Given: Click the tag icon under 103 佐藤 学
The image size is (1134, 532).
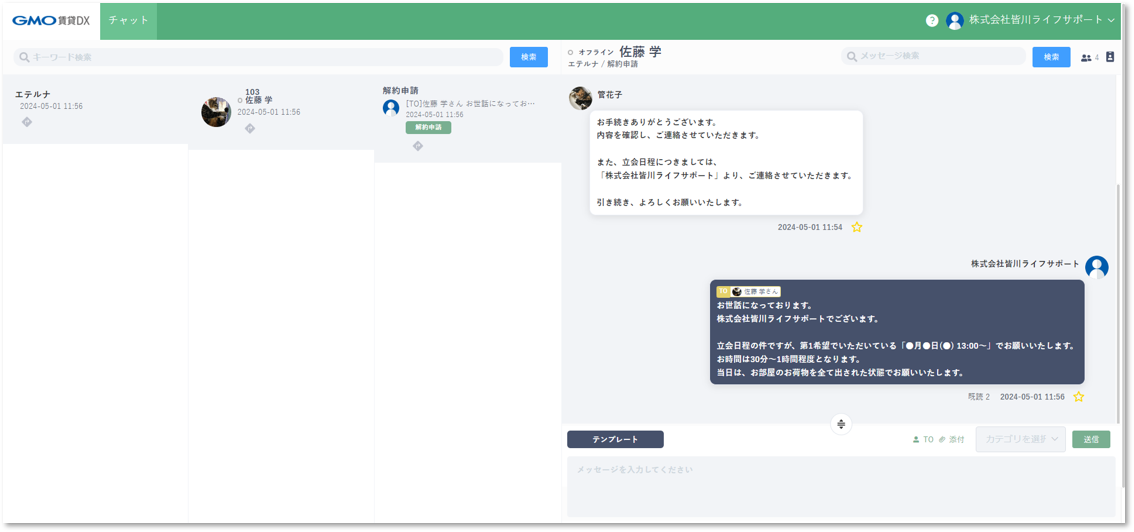Looking at the screenshot, I should [x=250, y=128].
